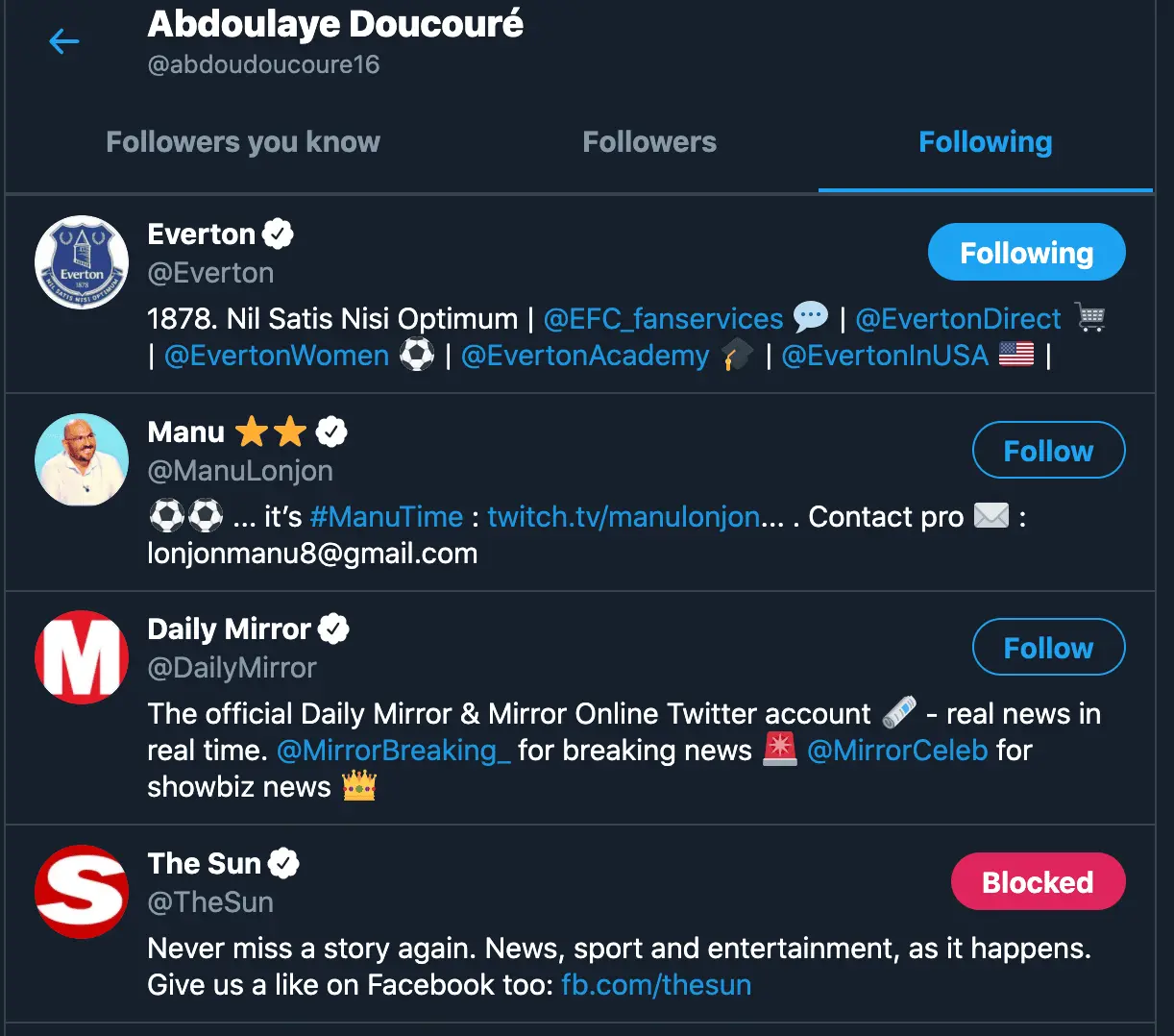
Task: Follow the Manu account
Action: tap(1048, 450)
